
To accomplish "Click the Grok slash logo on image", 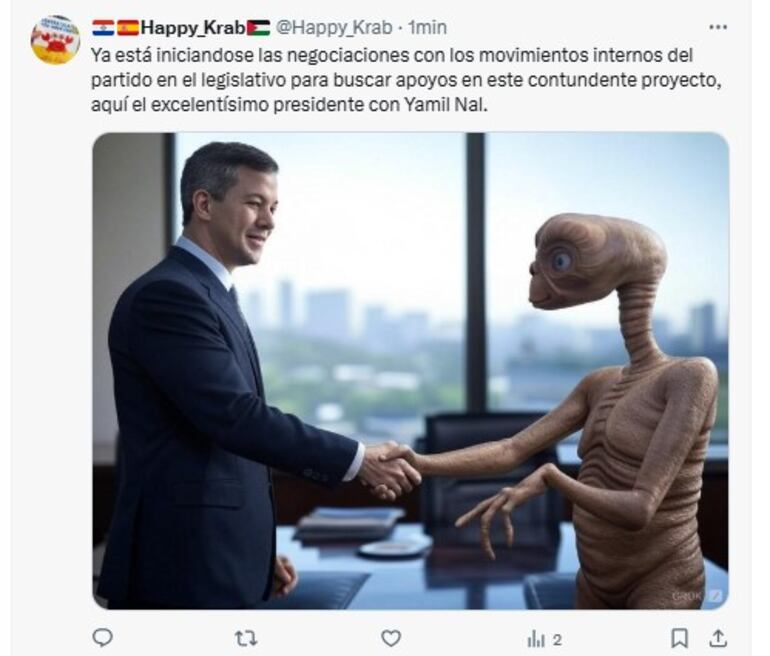I will [715, 596].
